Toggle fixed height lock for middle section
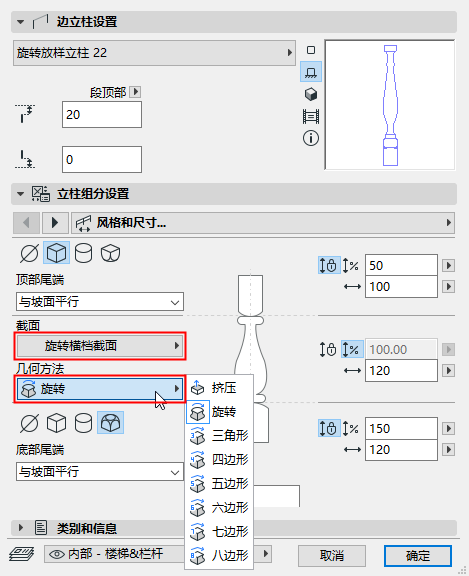The width and height of the screenshot is (469, 576). pos(328,349)
